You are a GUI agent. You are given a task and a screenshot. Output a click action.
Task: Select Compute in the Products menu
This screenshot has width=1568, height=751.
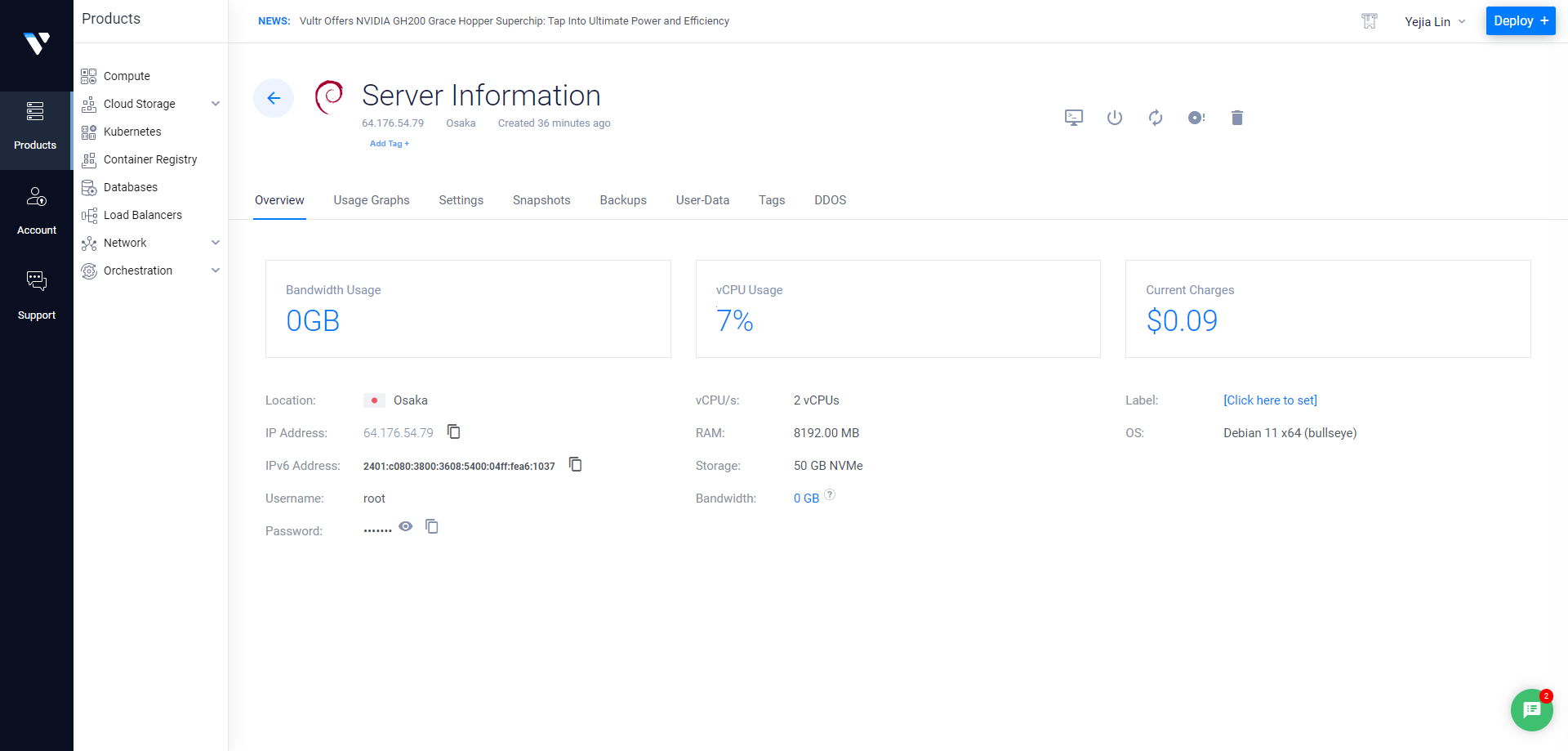tap(127, 76)
